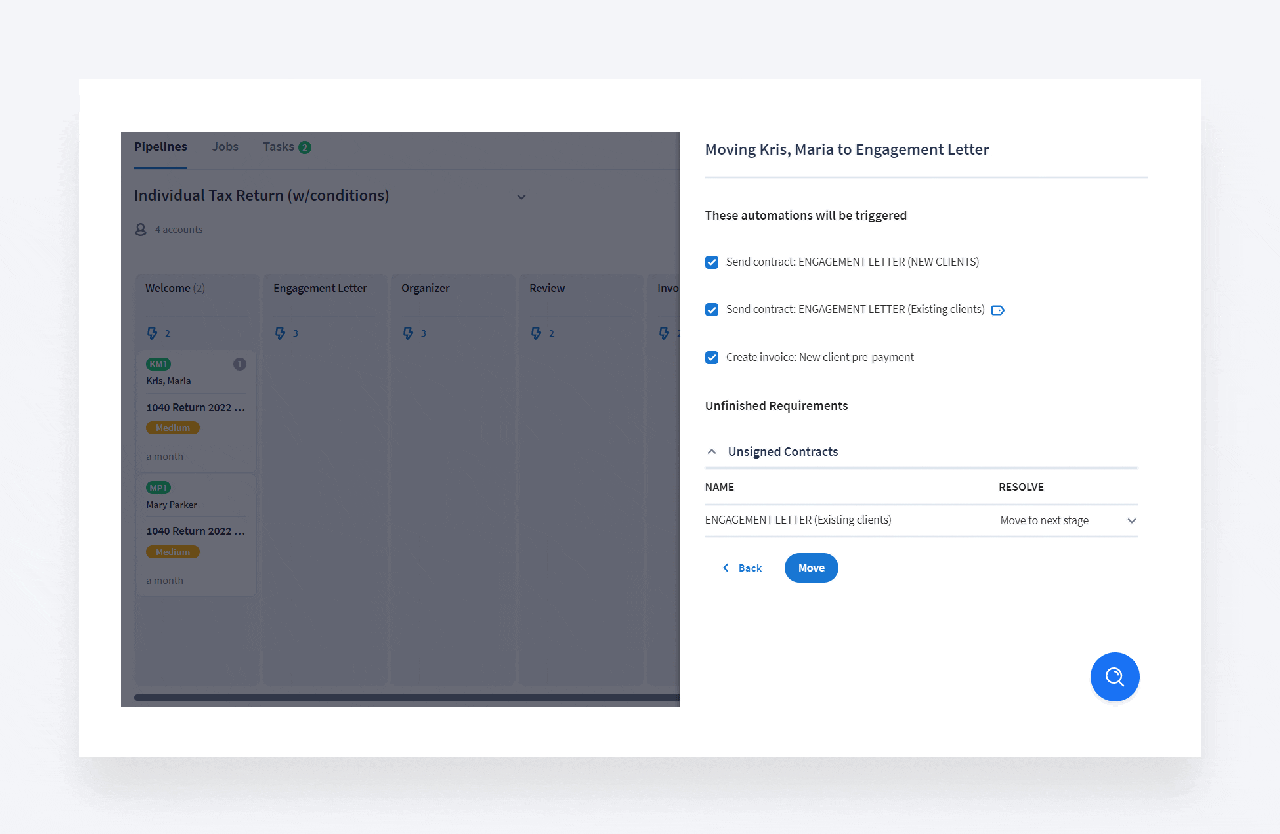Viewport: 1280px width, 834px height.
Task: Switch to the Jobs tab
Action: coord(225,147)
